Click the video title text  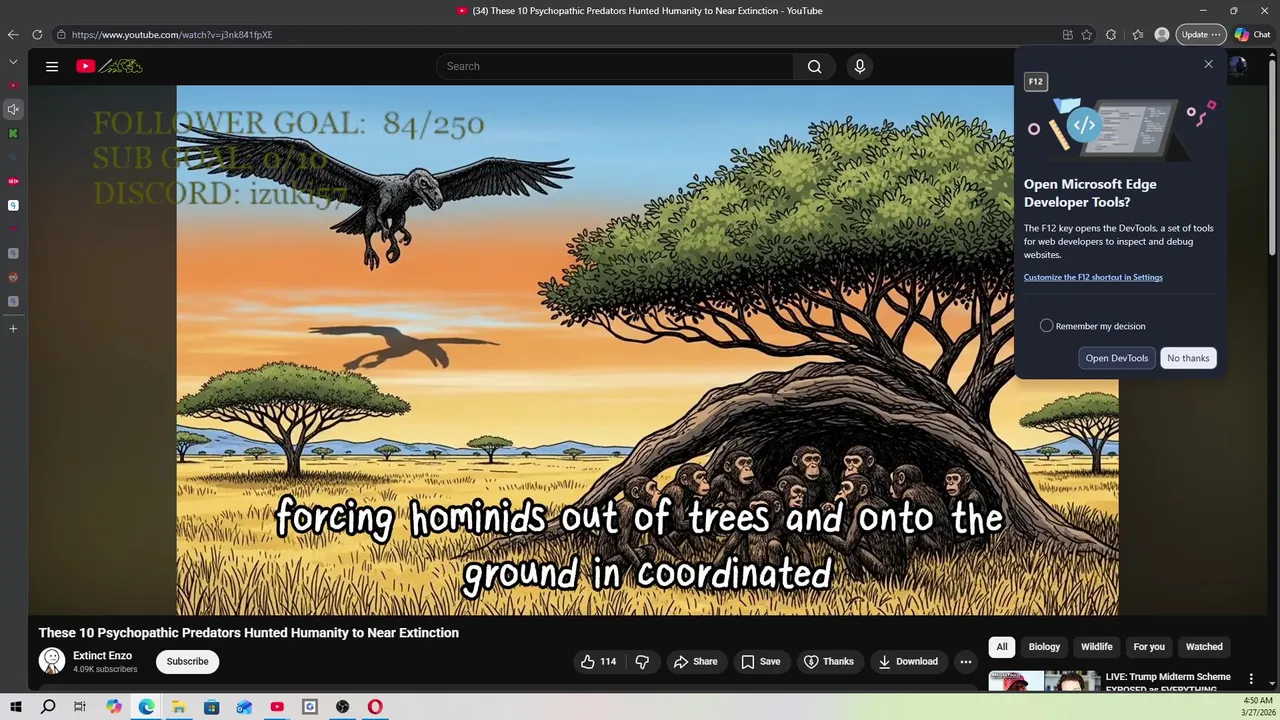249,633
